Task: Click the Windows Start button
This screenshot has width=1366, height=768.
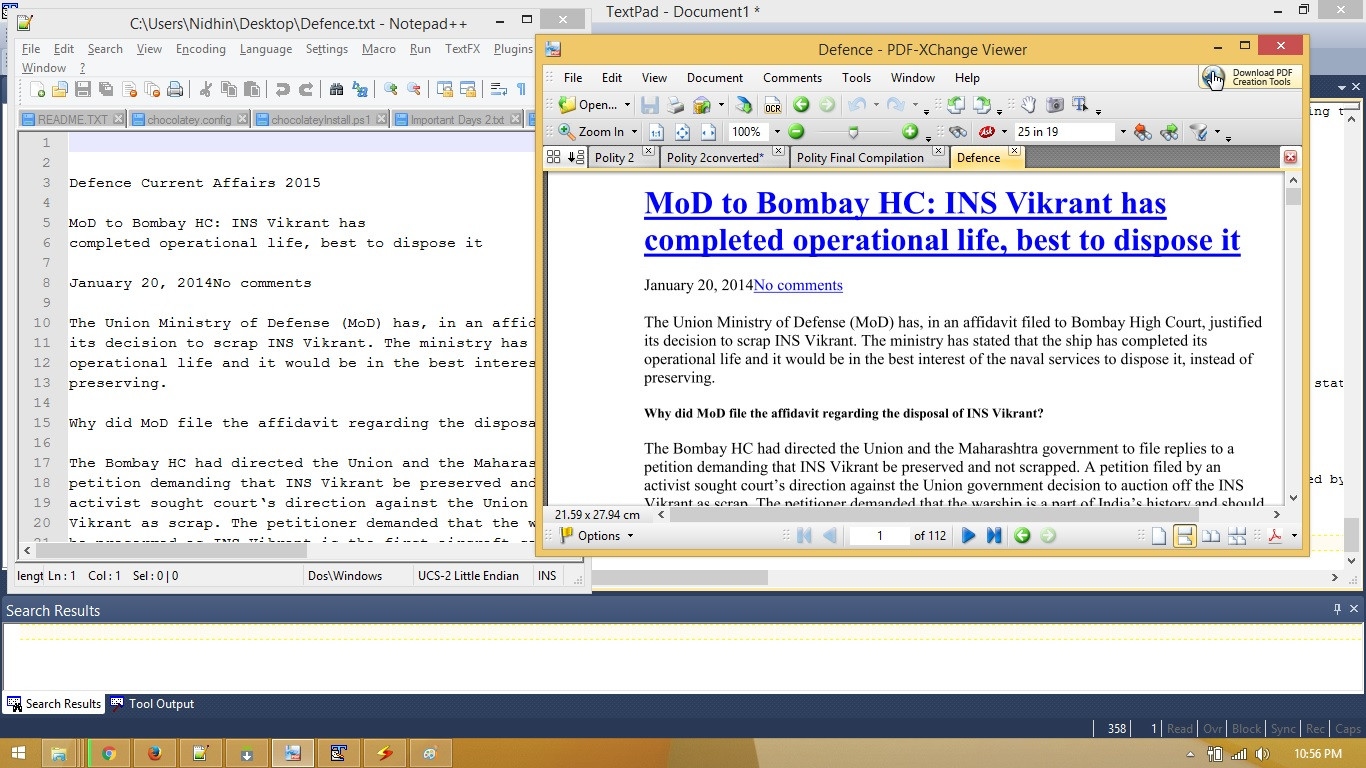Action: click(18, 753)
